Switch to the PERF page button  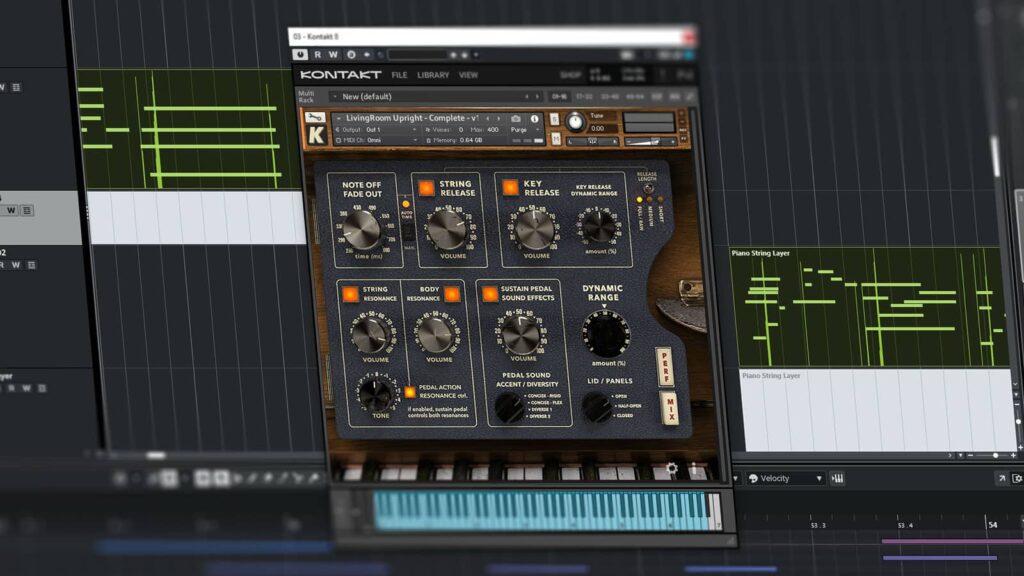click(x=664, y=366)
